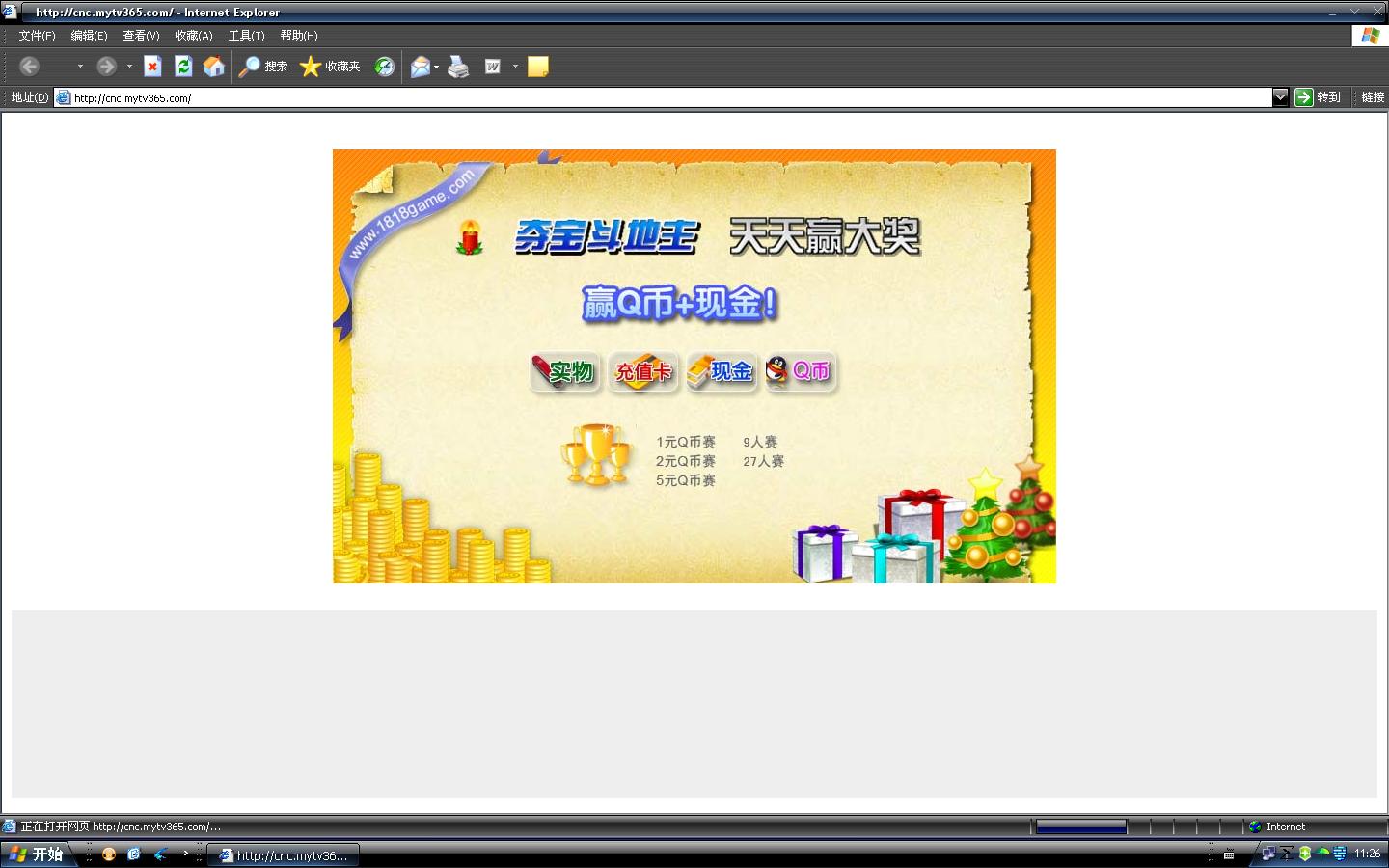Open the 帮助(H) menu
1389x868 pixels.
coord(298,36)
